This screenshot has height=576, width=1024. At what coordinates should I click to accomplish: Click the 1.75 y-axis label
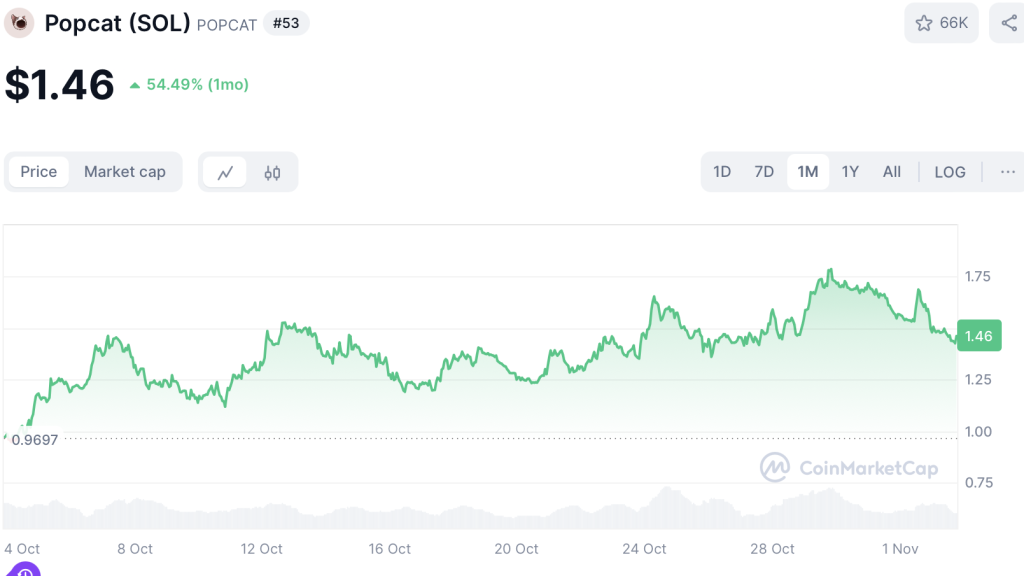coord(978,277)
